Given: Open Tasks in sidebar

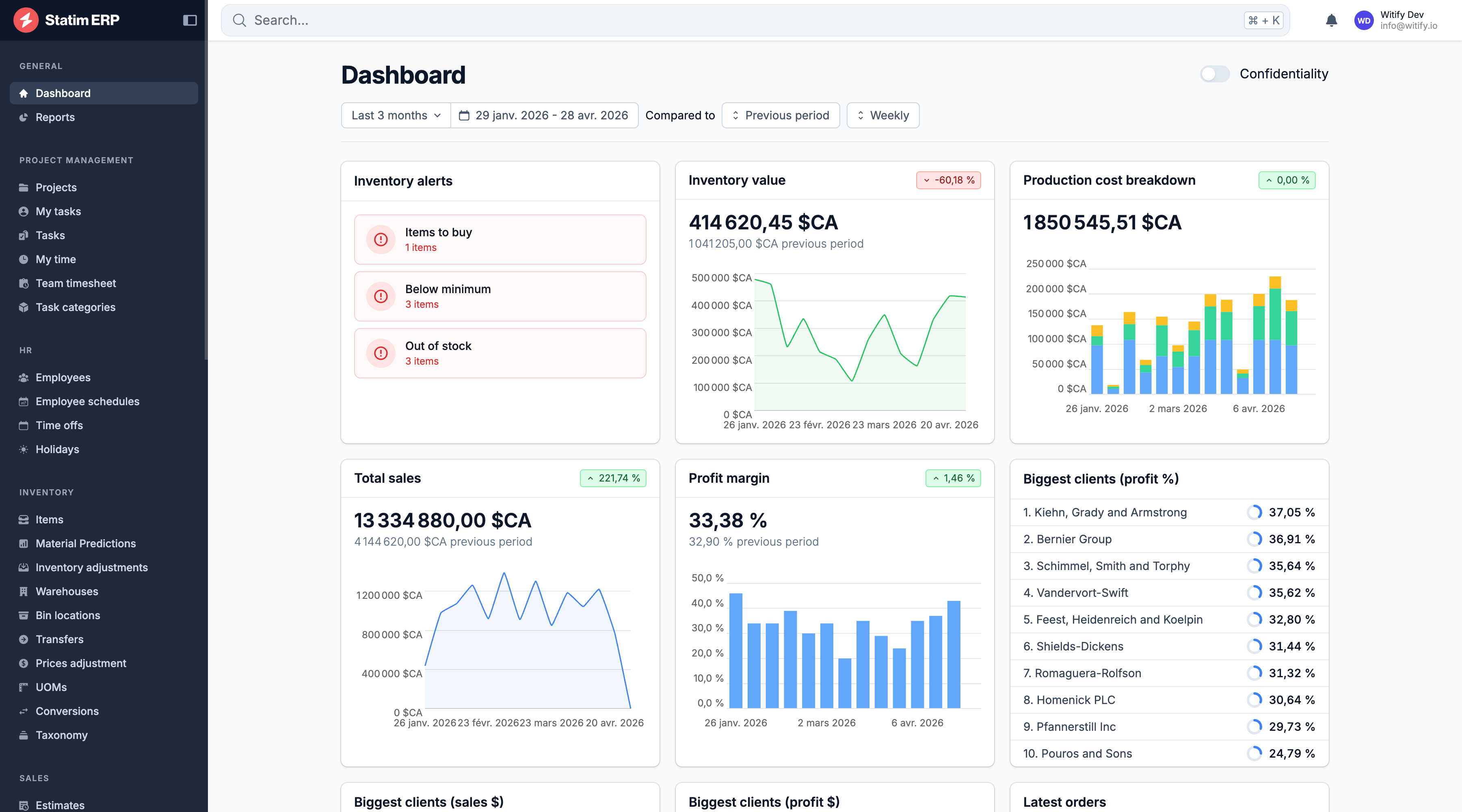Looking at the screenshot, I should click(104, 235).
